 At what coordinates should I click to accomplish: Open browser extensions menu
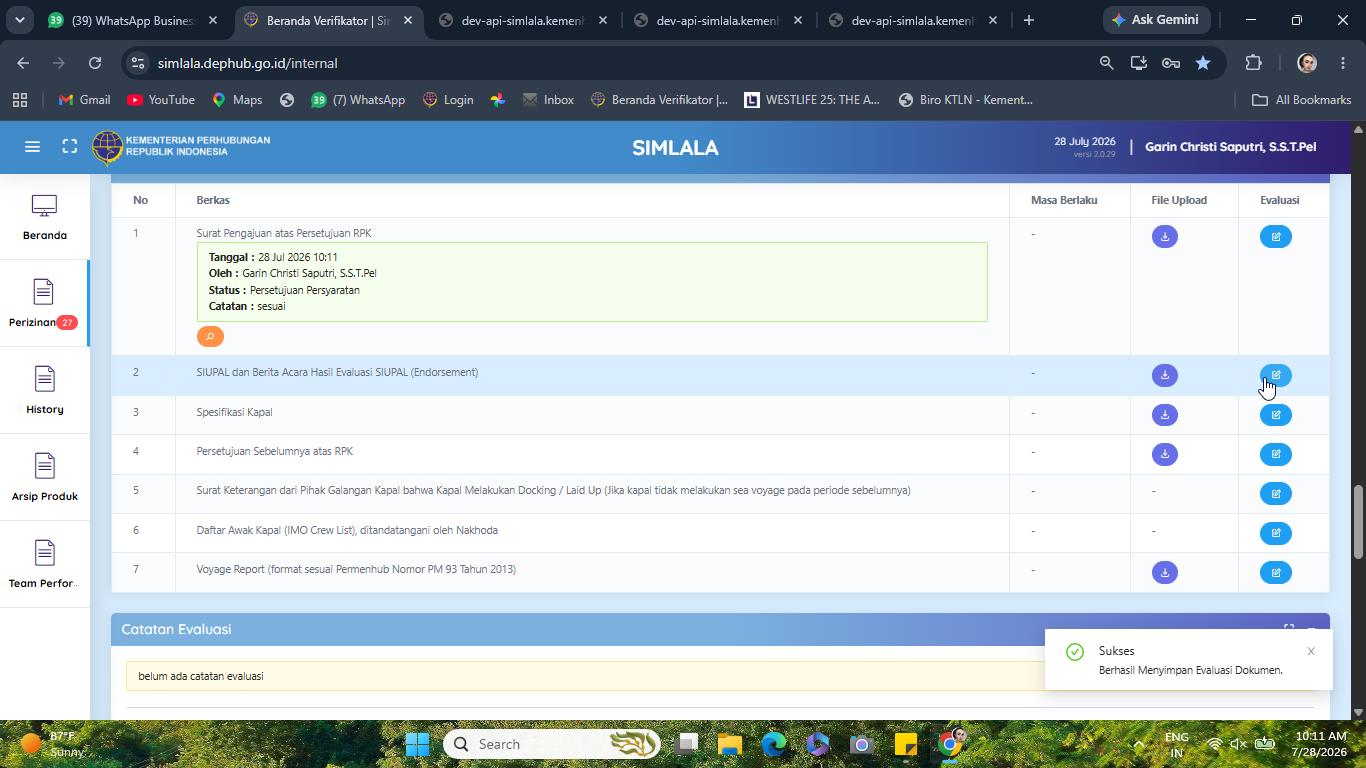(1253, 63)
